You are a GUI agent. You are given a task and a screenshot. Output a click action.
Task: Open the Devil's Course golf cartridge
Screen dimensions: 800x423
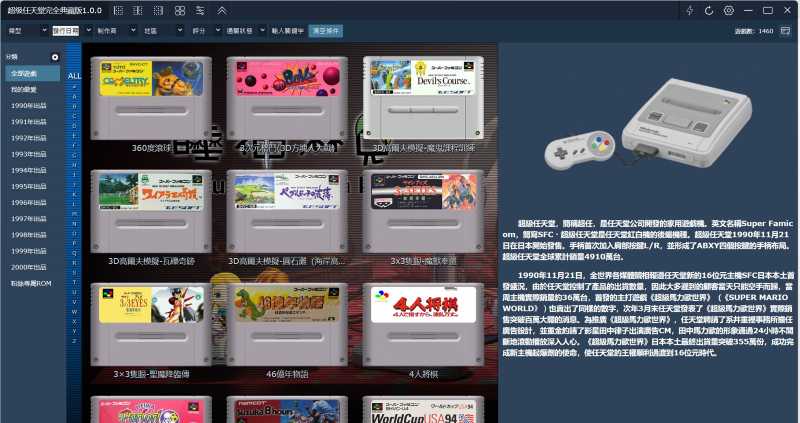coord(423,98)
